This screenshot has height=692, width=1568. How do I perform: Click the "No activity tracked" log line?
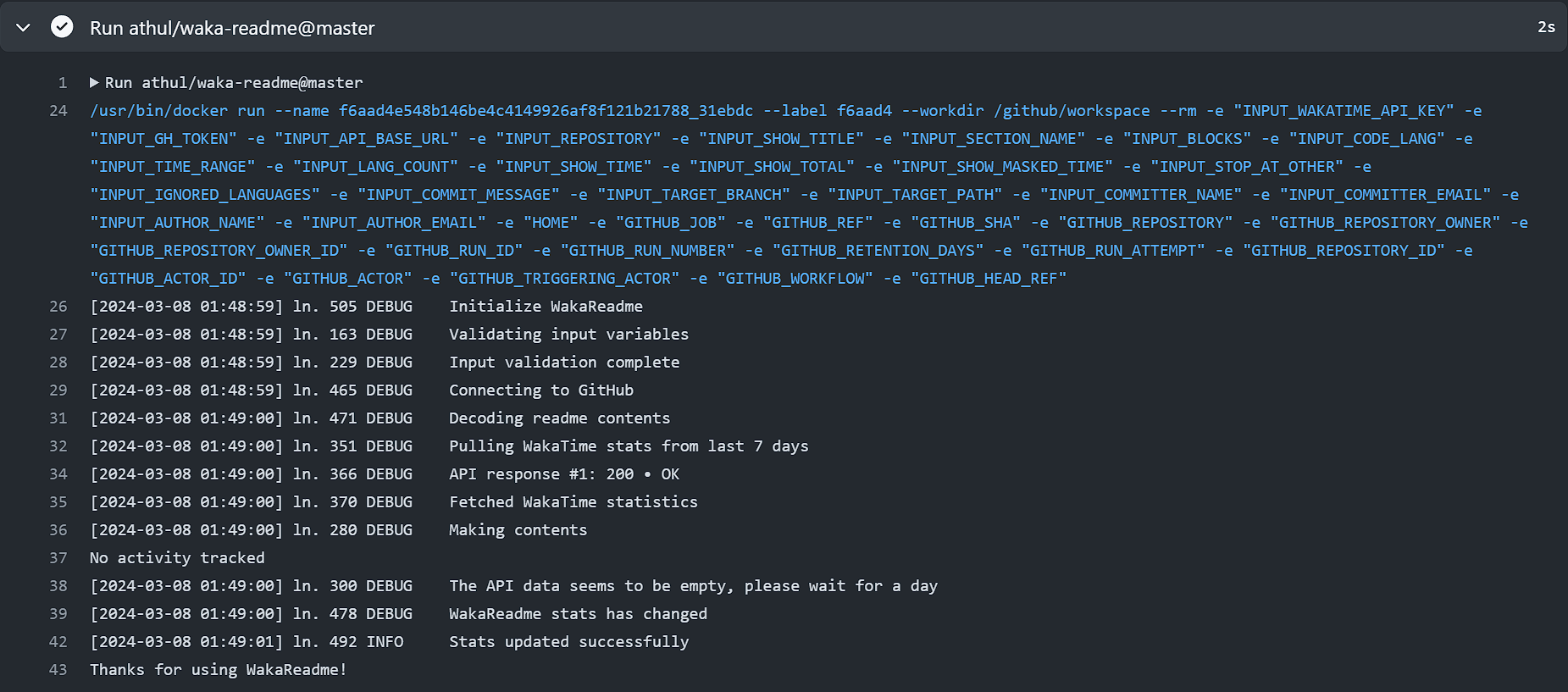tap(177, 558)
